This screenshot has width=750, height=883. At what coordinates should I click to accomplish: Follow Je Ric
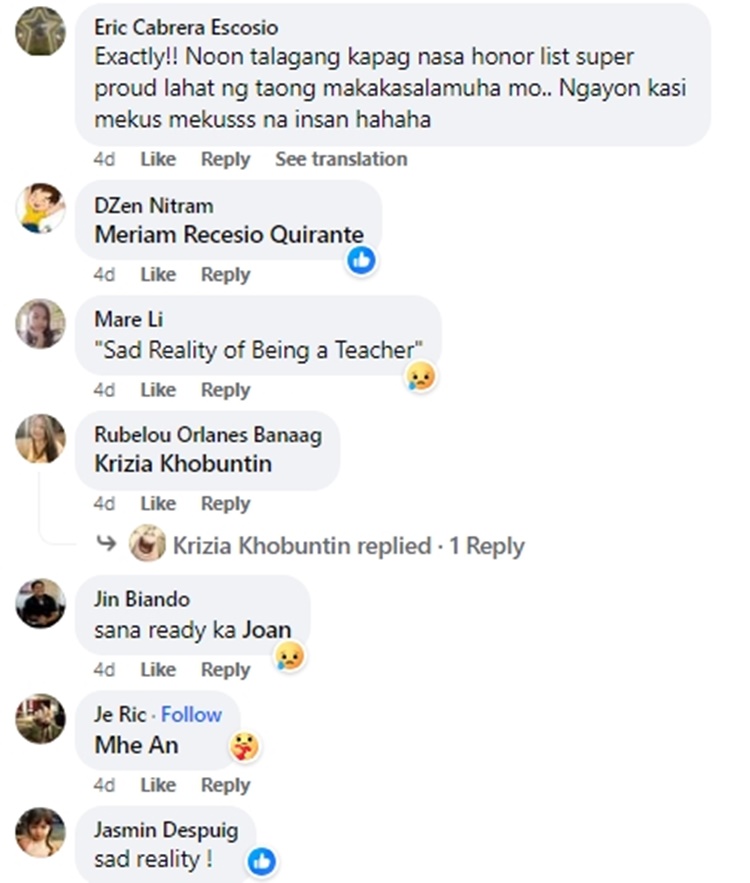click(190, 714)
